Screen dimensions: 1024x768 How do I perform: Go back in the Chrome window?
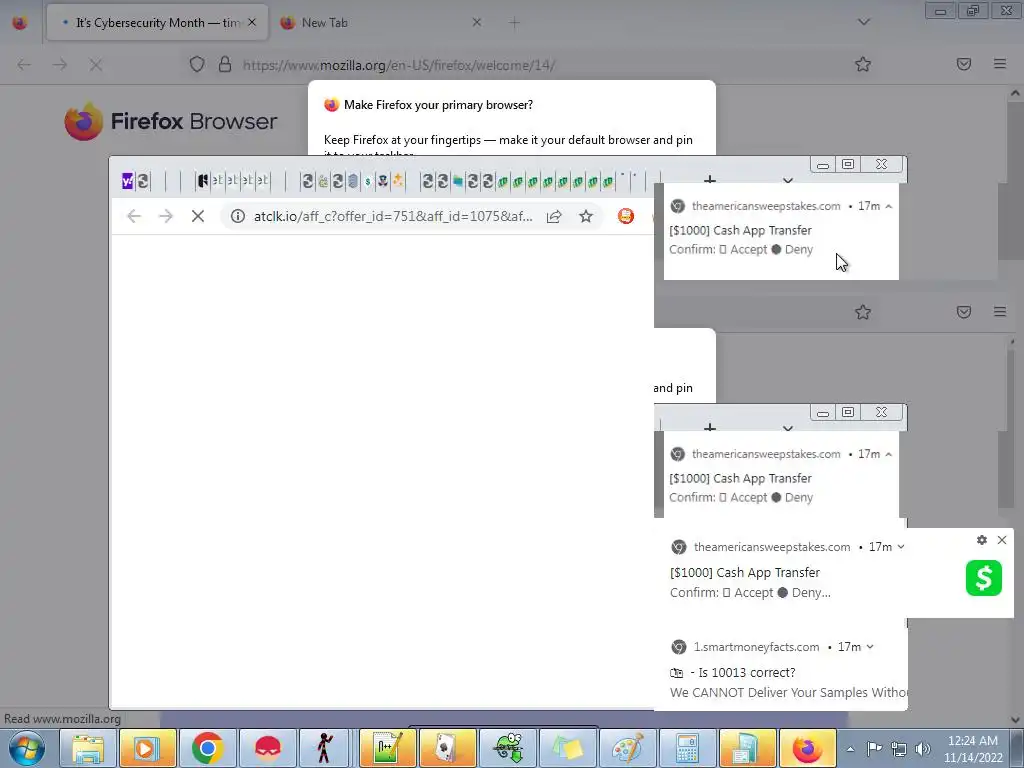tap(134, 216)
